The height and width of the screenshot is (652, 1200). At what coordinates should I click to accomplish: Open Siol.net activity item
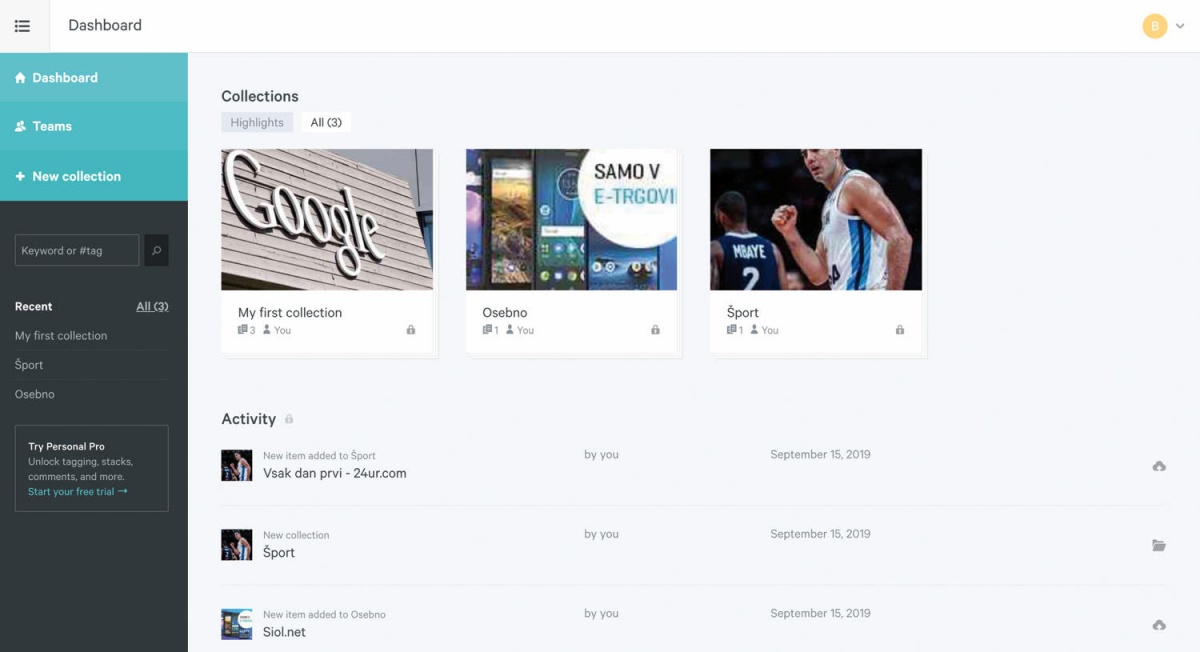[x=284, y=632]
